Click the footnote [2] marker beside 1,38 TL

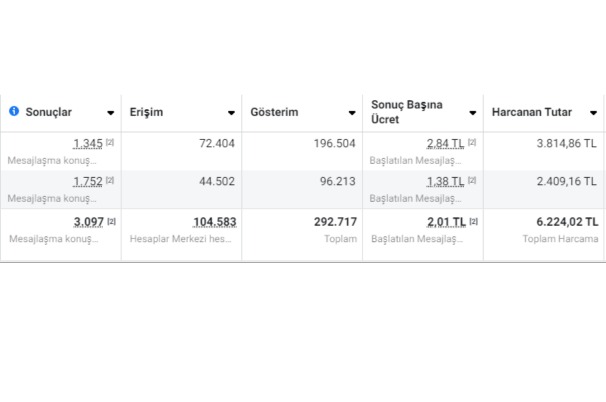[x=471, y=181]
